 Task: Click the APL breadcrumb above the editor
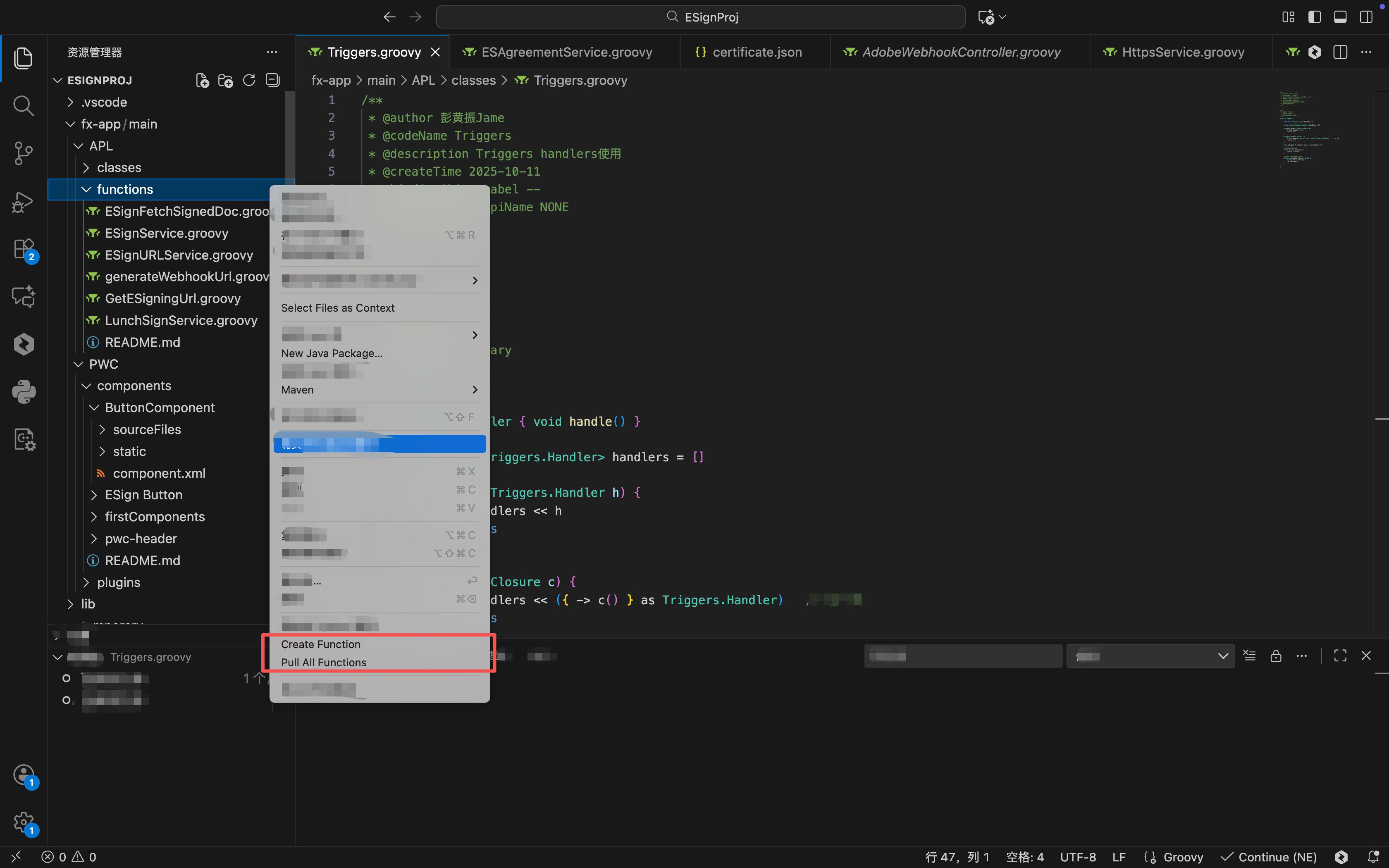click(423, 80)
